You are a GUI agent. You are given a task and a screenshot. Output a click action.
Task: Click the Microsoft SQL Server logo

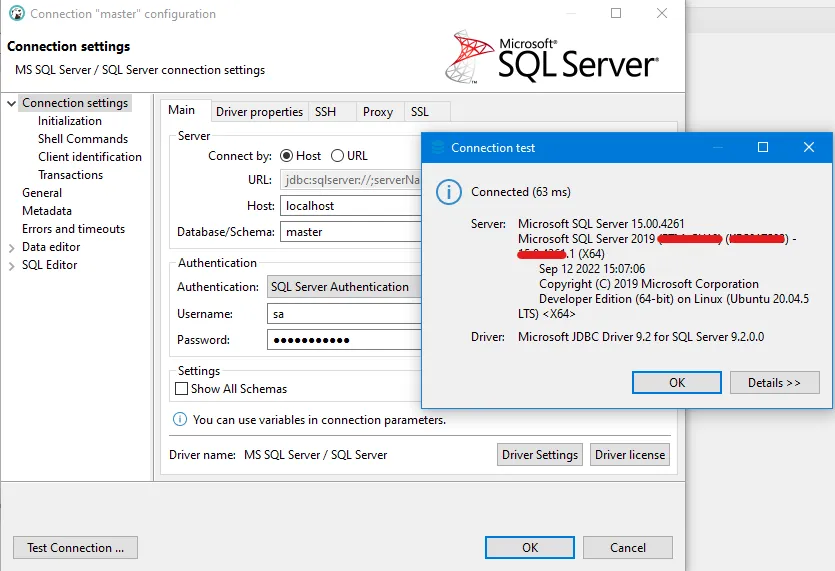[552, 58]
